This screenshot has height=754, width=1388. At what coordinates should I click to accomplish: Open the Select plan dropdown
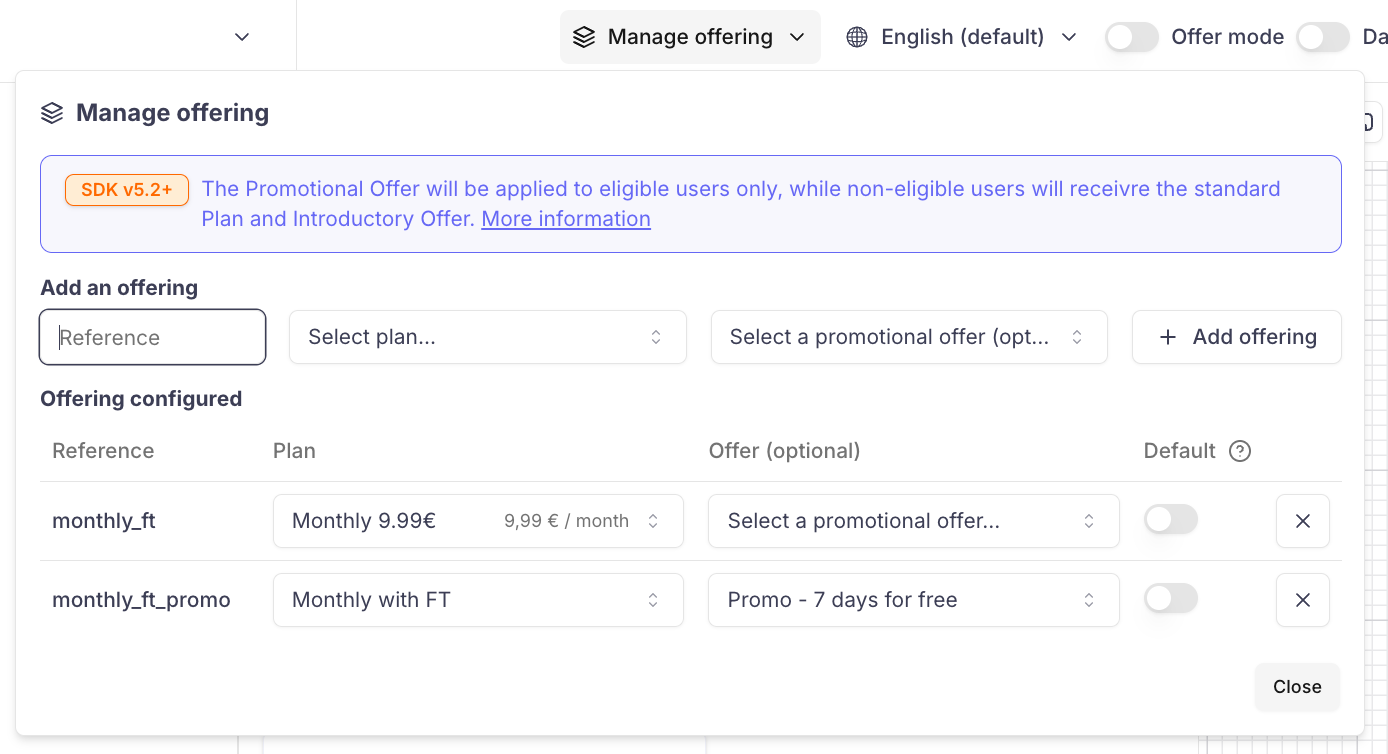[487, 337]
